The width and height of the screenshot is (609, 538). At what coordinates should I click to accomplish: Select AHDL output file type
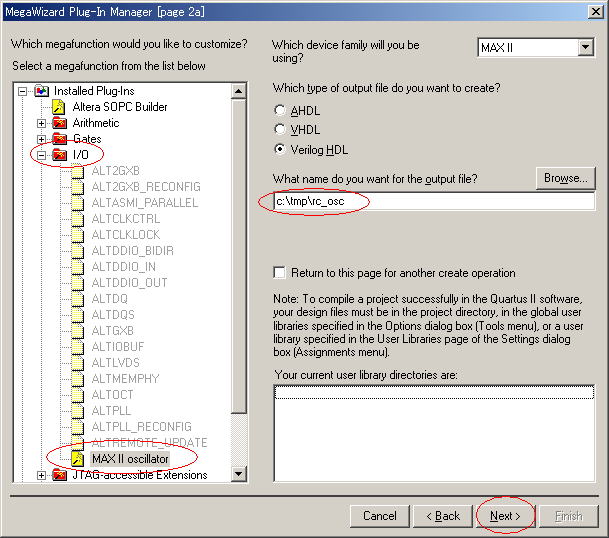point(280,110)
